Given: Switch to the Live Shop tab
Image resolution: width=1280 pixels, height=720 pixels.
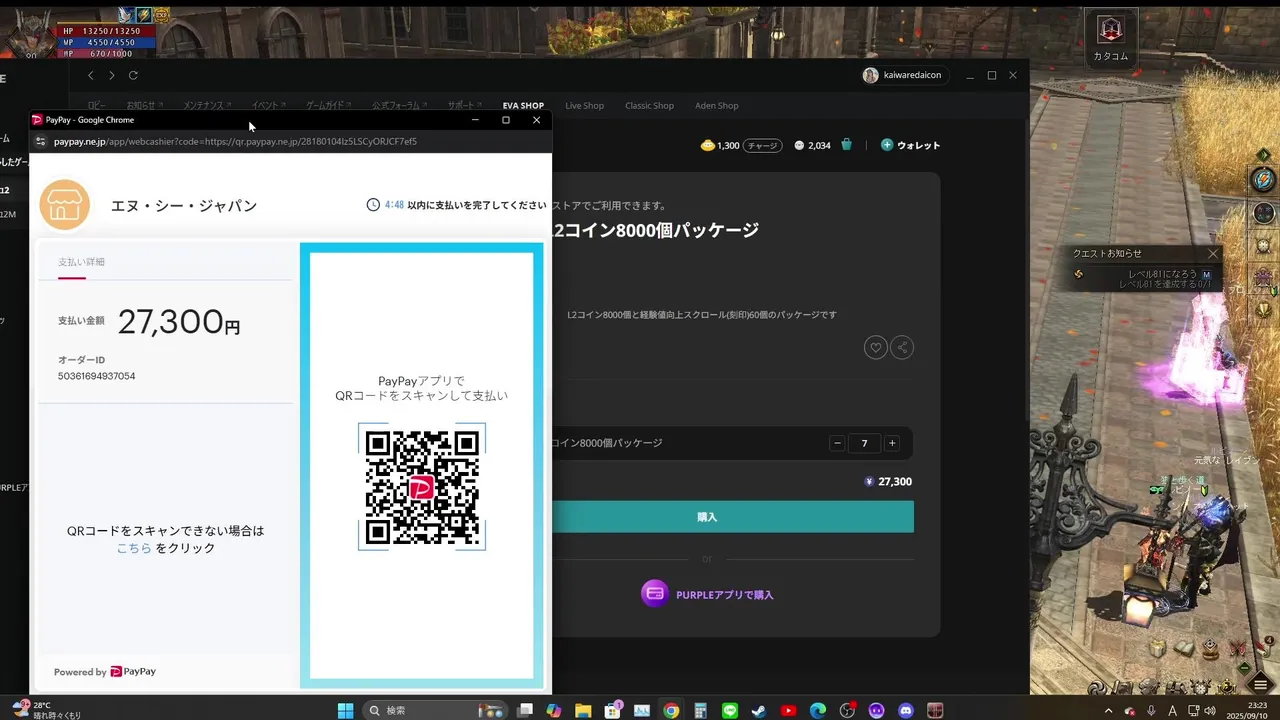Looking at the screenshot, I should pos(584,105).
